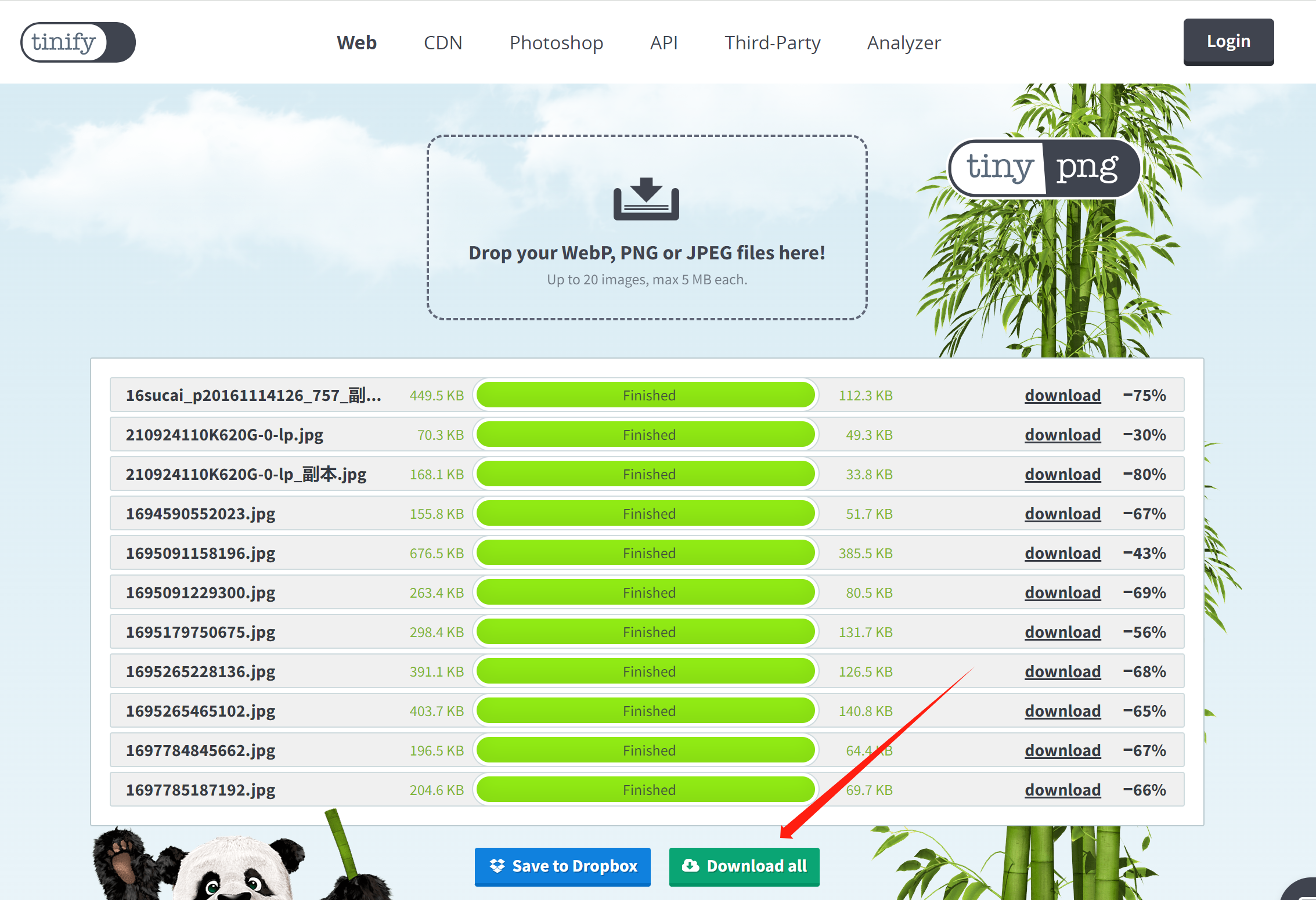Open the Analyzer page
1316x900 pixels.
(x=904, y=42)
